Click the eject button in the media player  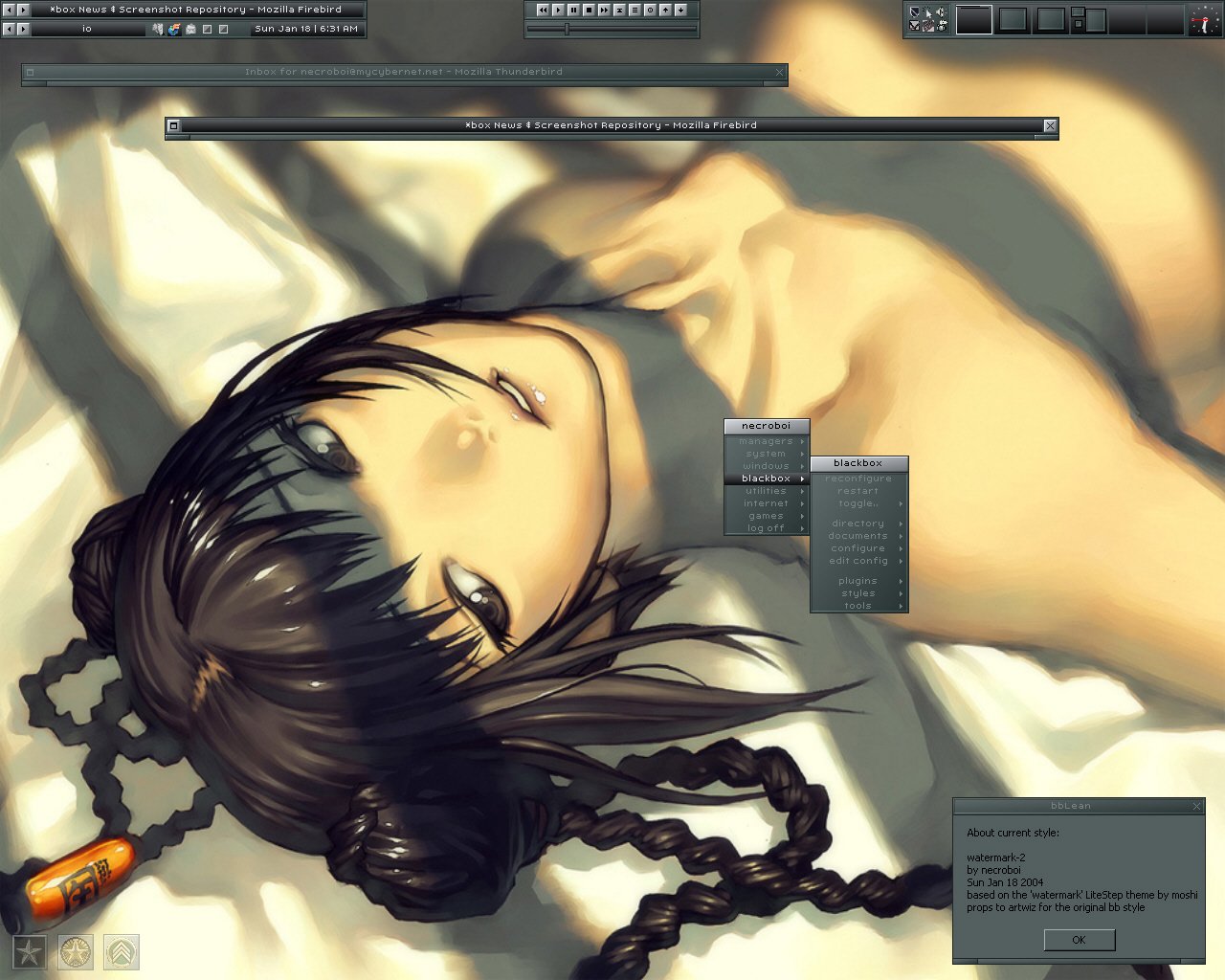619,10
